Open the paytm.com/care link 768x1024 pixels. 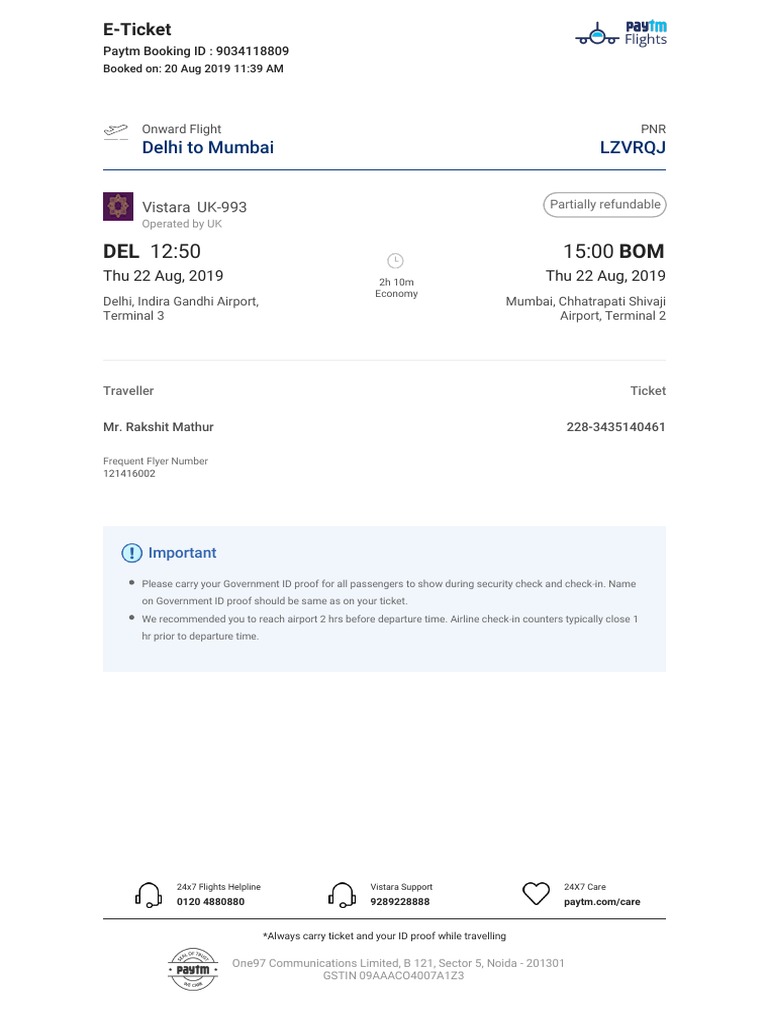pos(602,902)
